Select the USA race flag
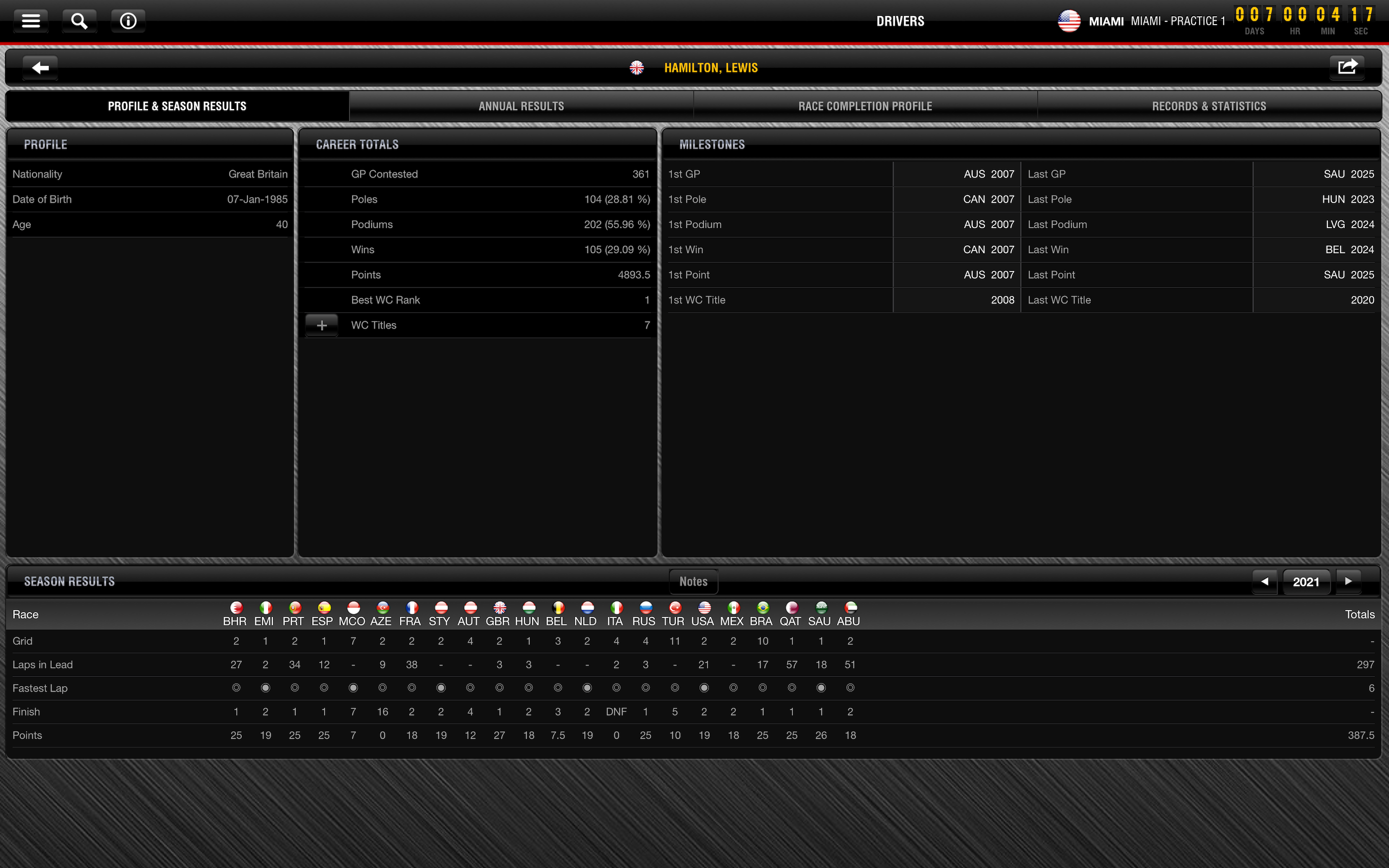 click(704, 608)
